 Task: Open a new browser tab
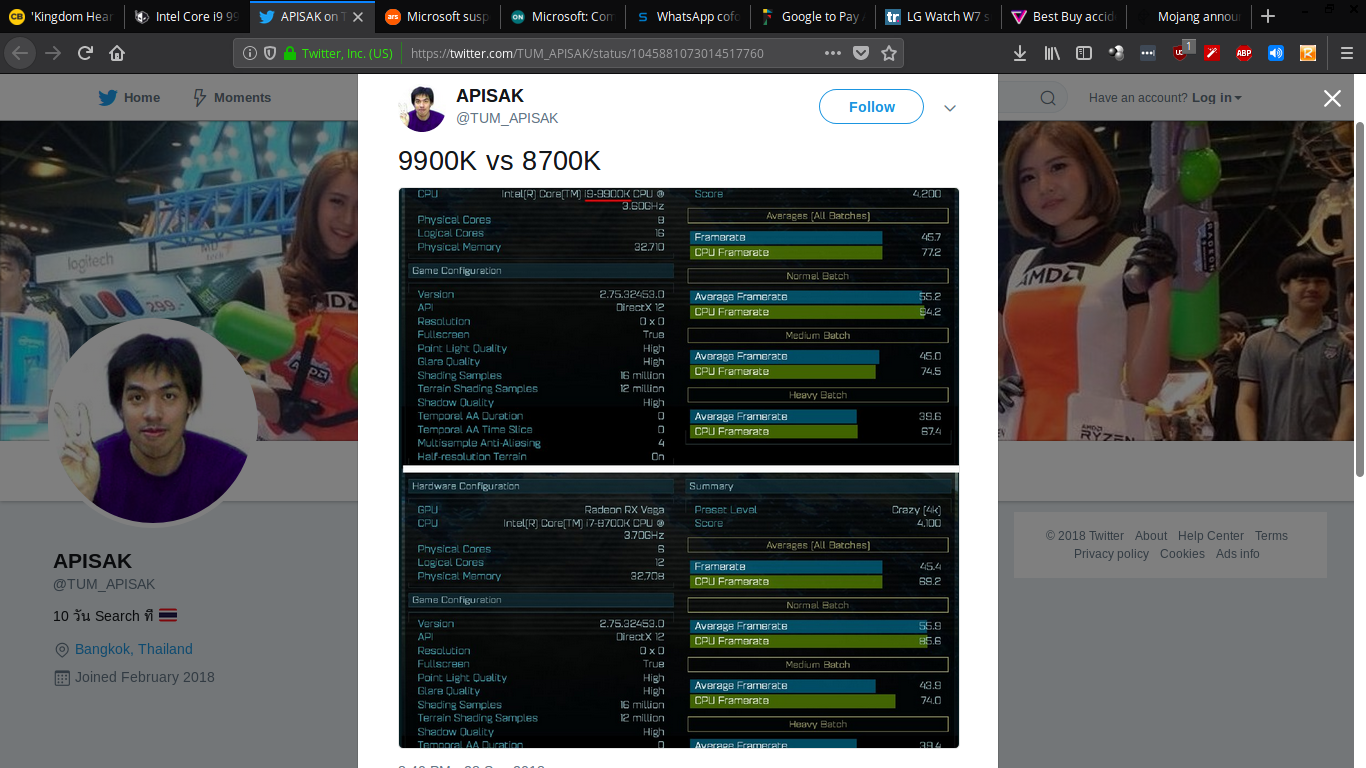click(x=1268, y=16)
